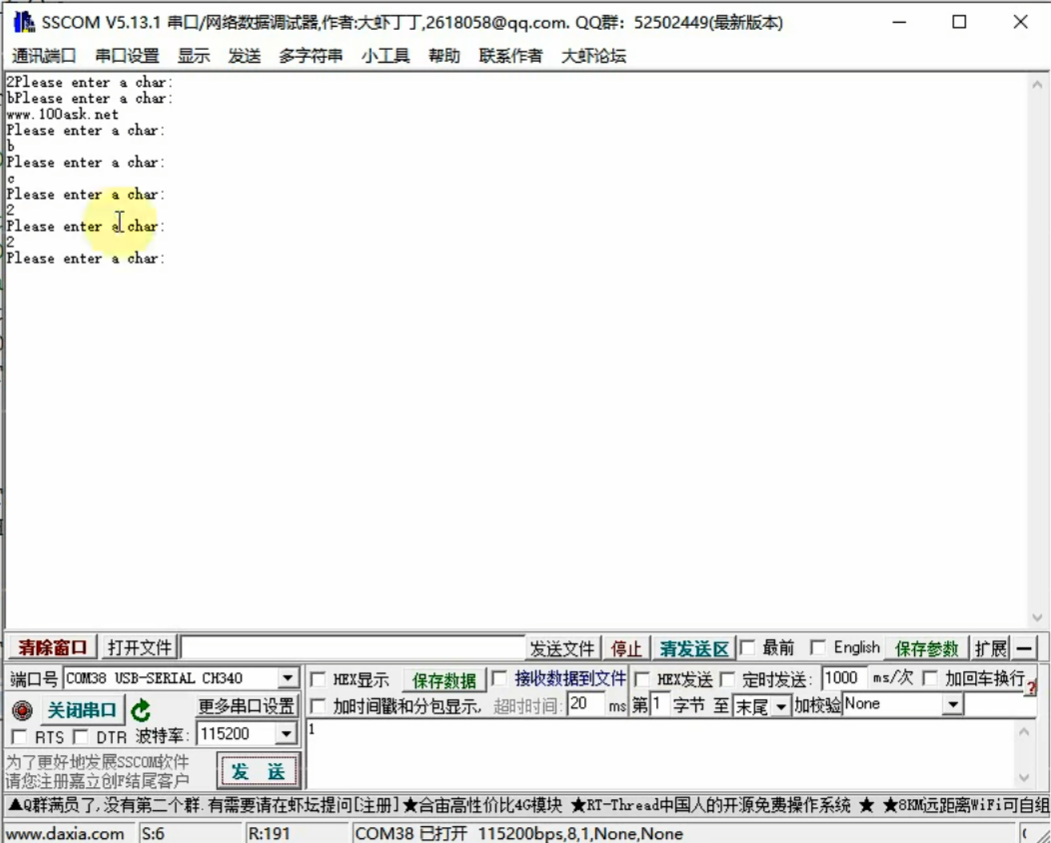Click the green refresh ports icon
Image resolution: width=1051 pixels, height=843 pixels.
pos(141,710)
